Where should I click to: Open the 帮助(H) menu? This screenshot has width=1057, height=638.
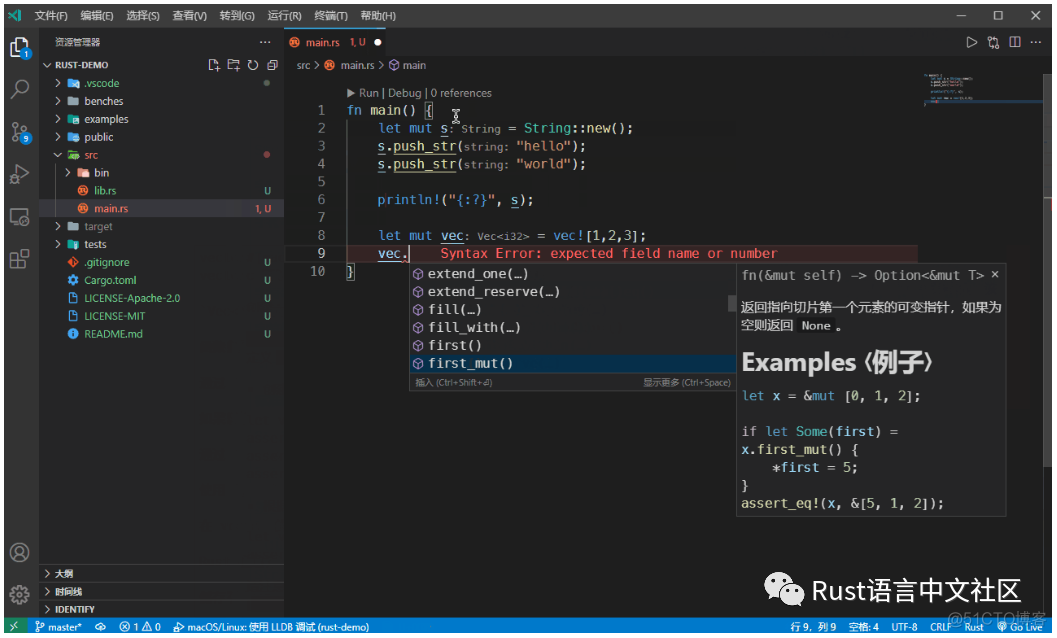[378, 16]
